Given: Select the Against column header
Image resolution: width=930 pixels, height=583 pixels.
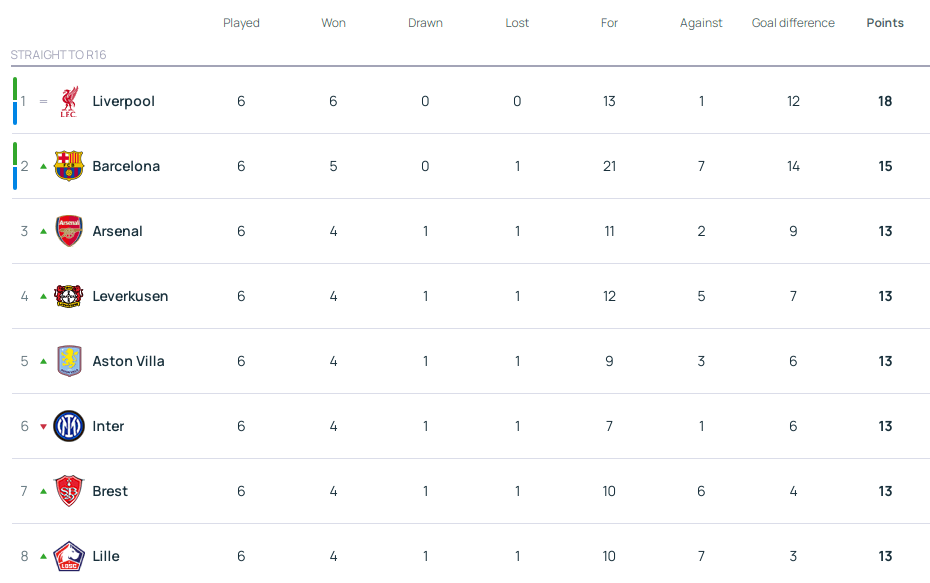Looking at the screenshot, I should click(701, 23).
